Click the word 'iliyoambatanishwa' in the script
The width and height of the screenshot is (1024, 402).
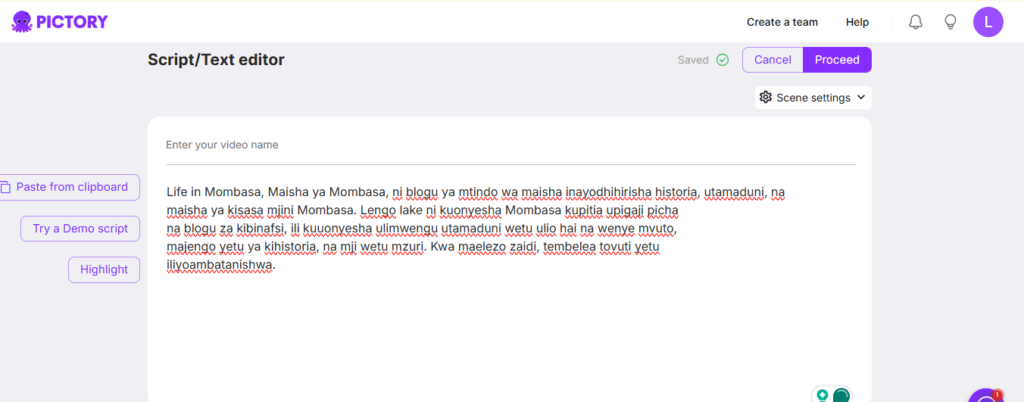(218, 266)
